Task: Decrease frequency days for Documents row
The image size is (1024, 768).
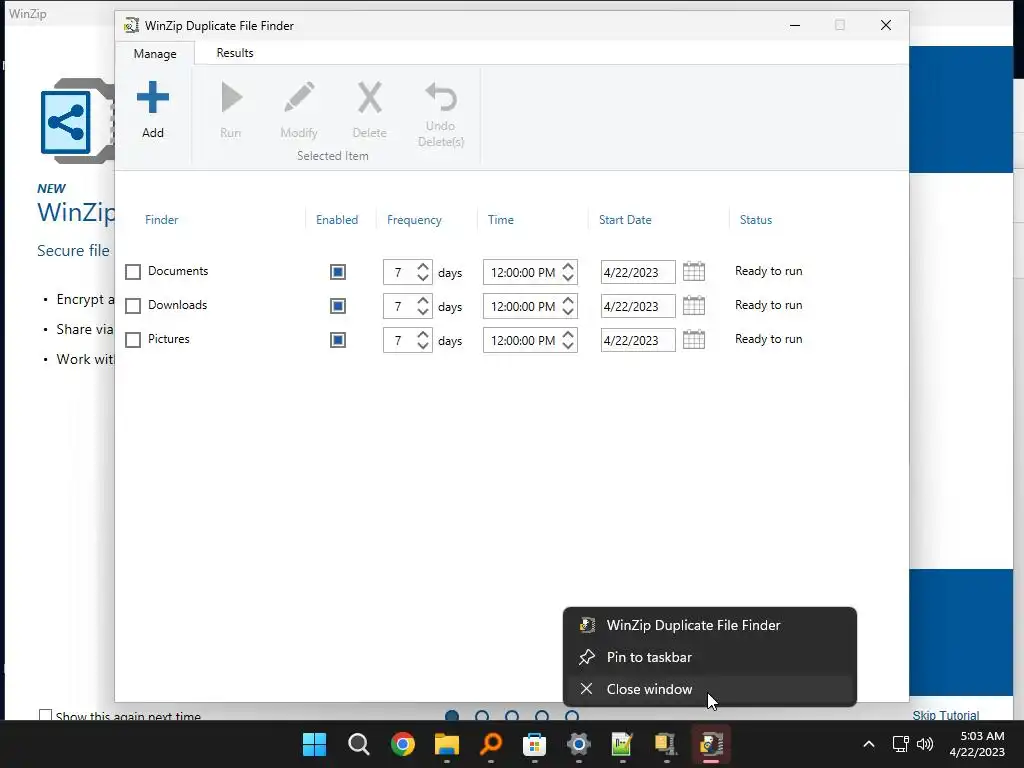Action: [x=423, y=278]
